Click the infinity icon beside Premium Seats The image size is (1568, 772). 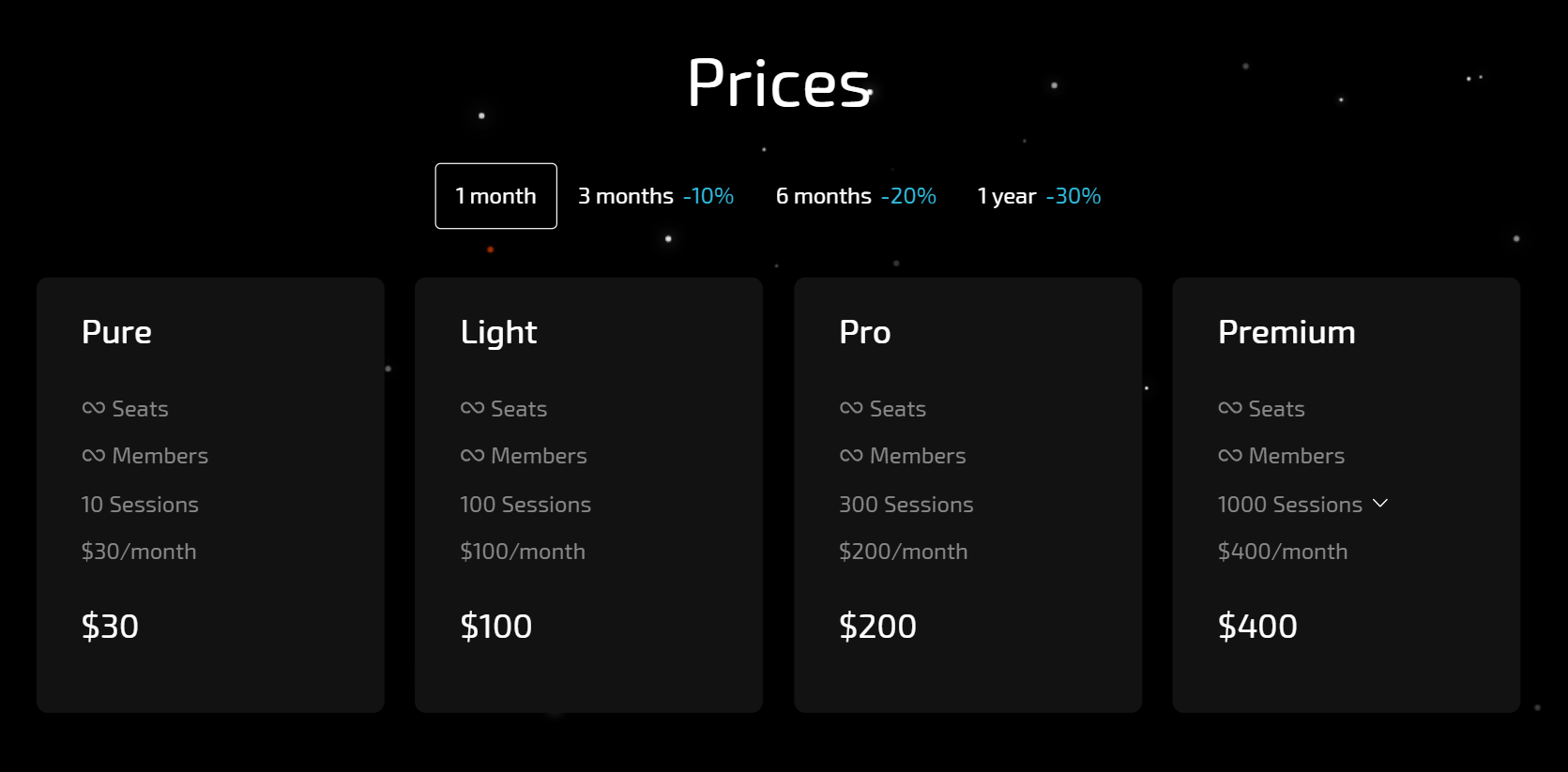pos(1229,408)
